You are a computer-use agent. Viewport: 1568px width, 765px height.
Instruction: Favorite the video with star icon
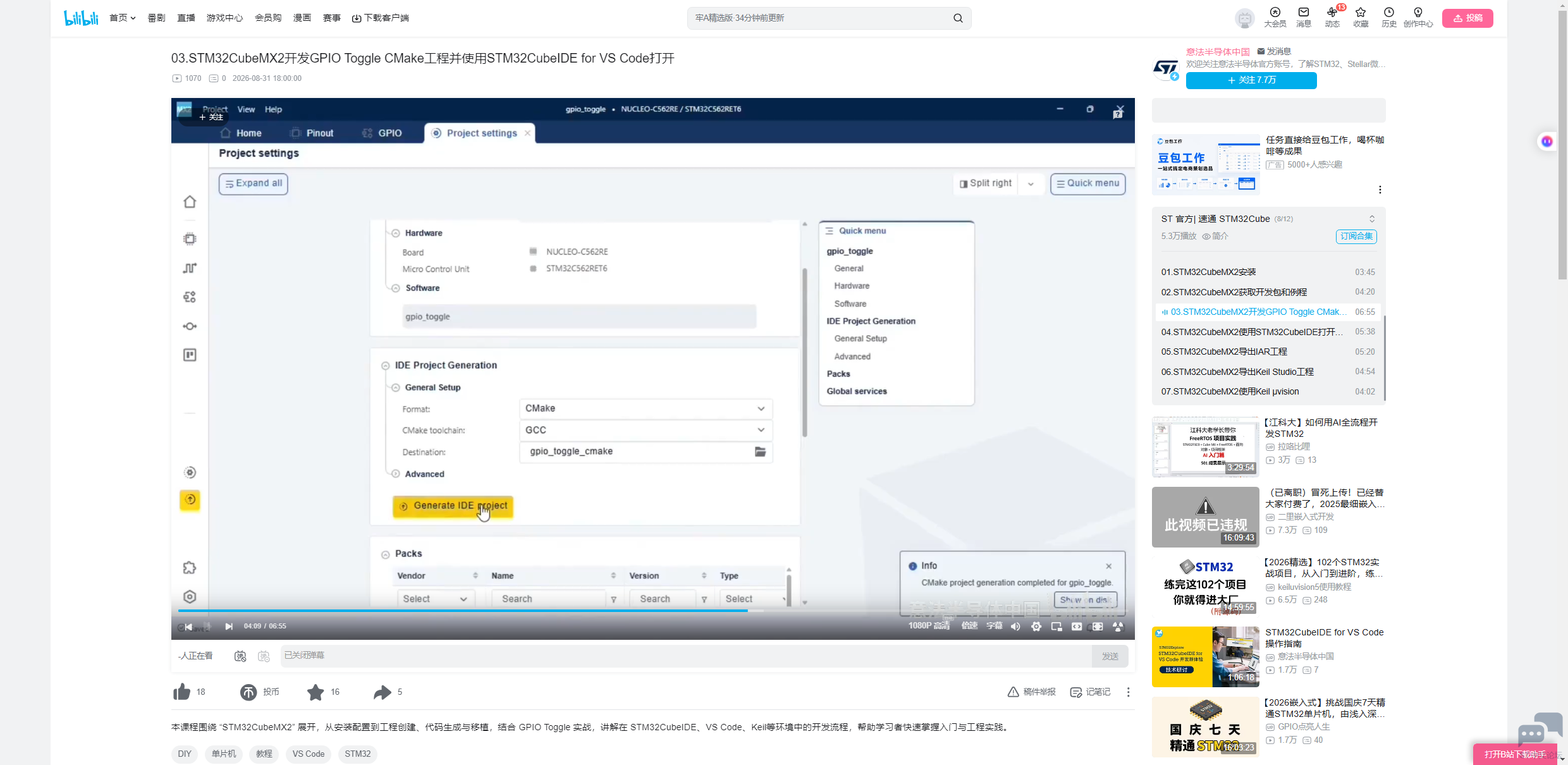click(315, 692)
